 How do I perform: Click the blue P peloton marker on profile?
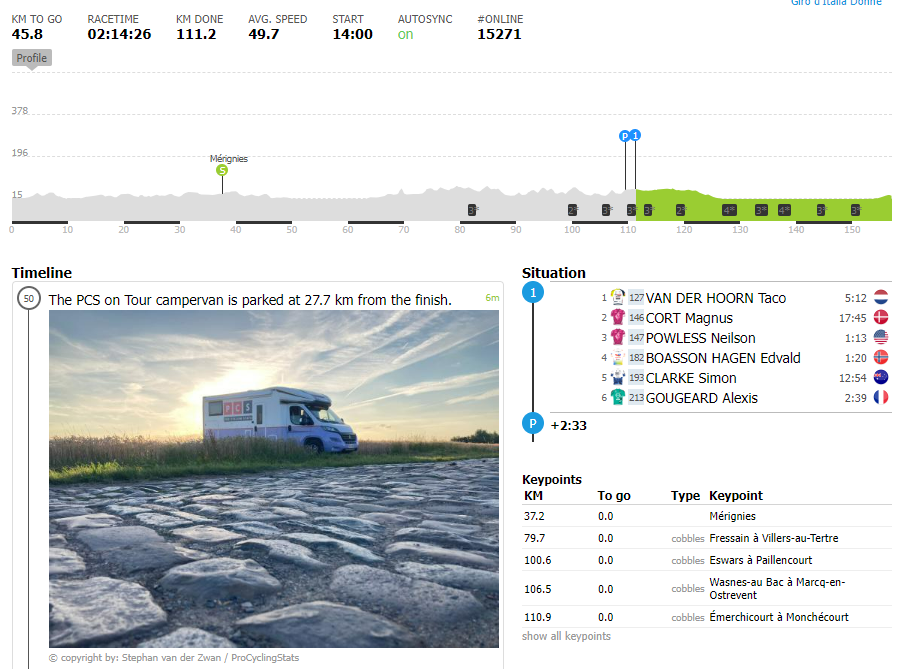point(624,136)
